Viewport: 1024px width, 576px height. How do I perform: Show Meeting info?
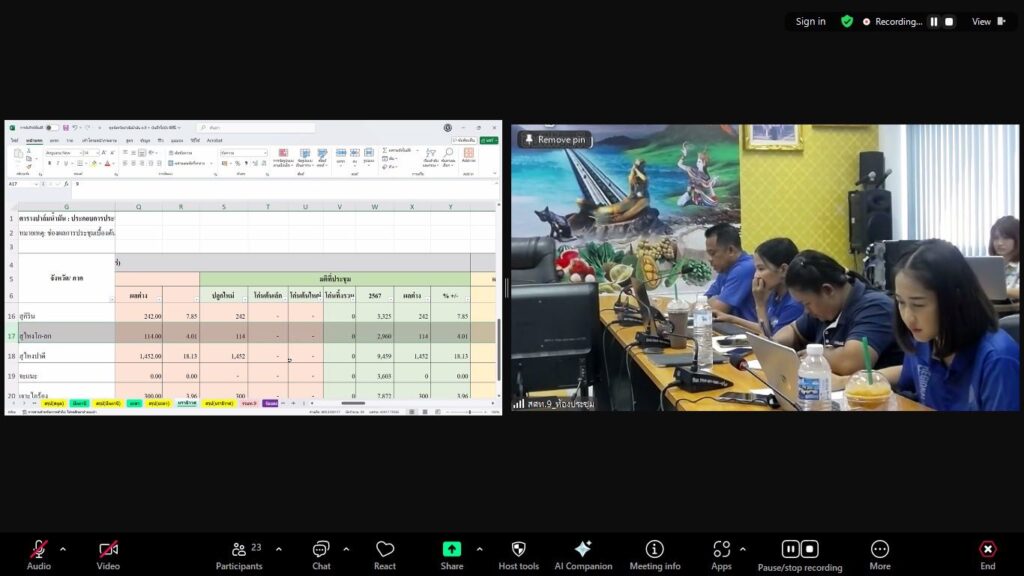(x=654, y=550)
